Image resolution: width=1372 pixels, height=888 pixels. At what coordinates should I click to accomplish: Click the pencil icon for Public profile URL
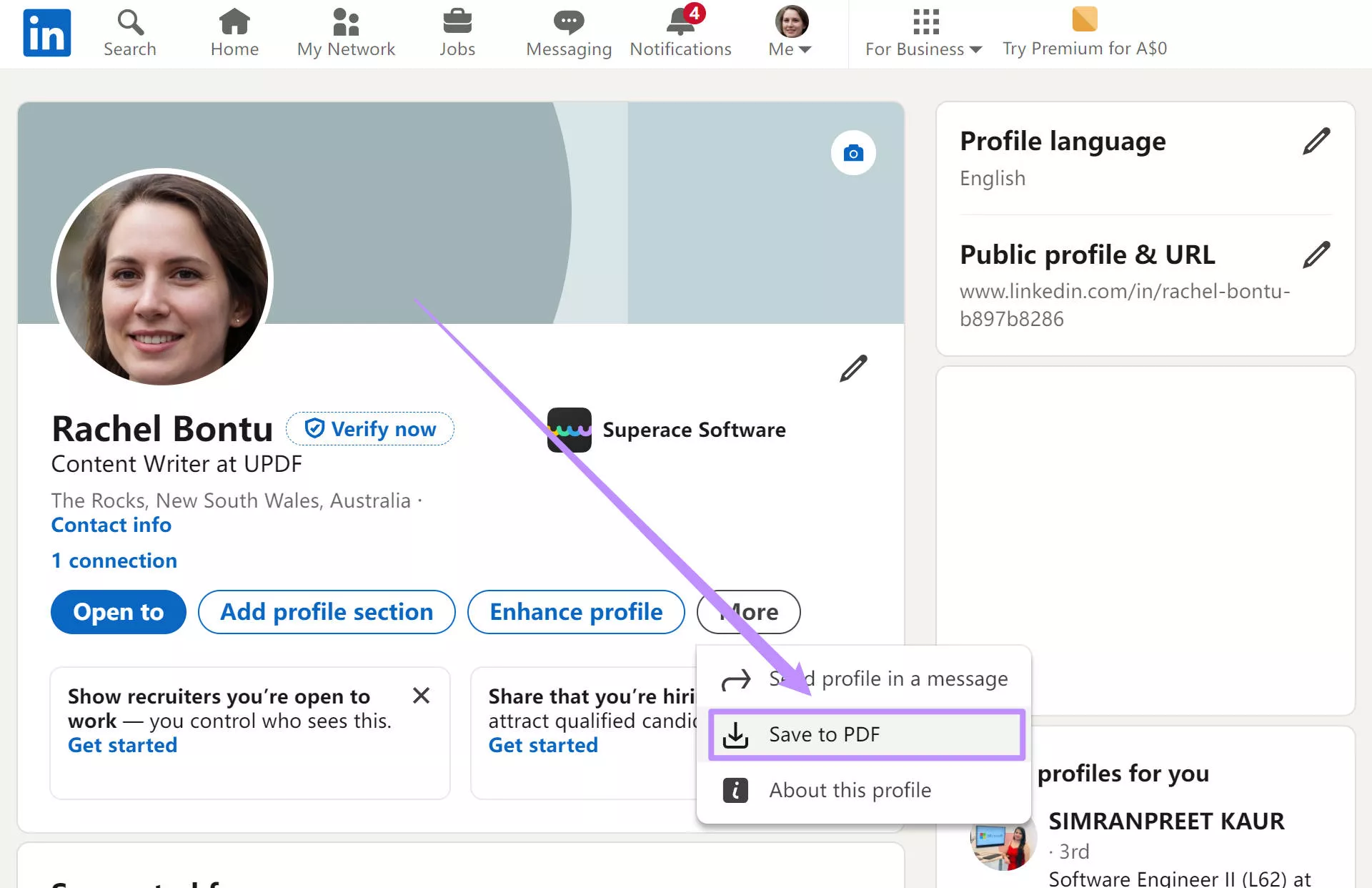pyautogui.click(x=1317, y=254)
